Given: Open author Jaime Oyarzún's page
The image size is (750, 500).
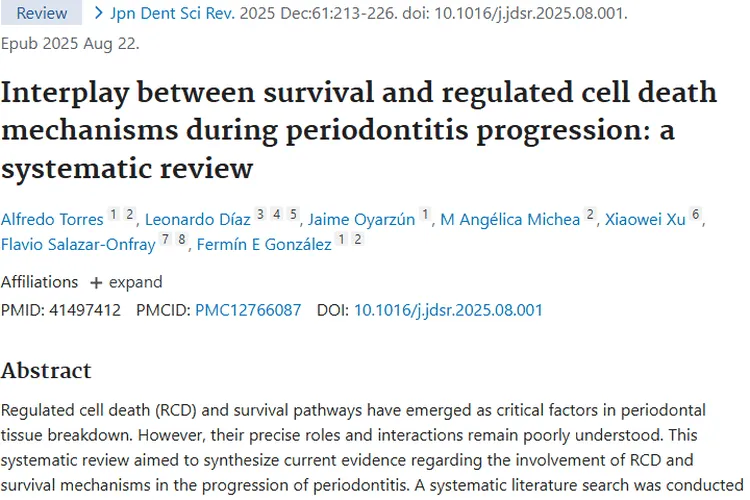Looking at the screenshot, I should pyautogui.click(x=362, y=219).
